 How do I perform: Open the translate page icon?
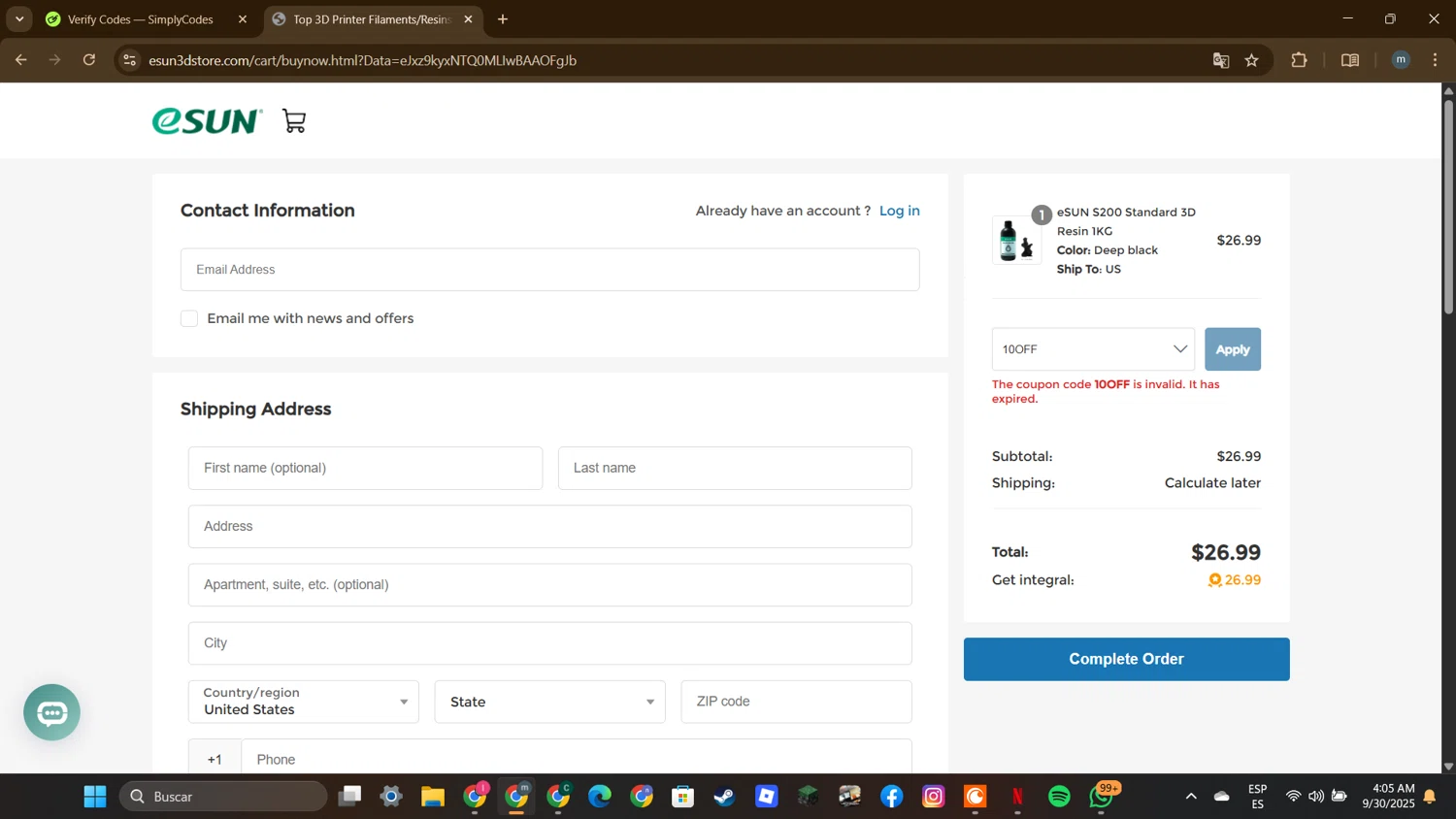(1221, 60)
